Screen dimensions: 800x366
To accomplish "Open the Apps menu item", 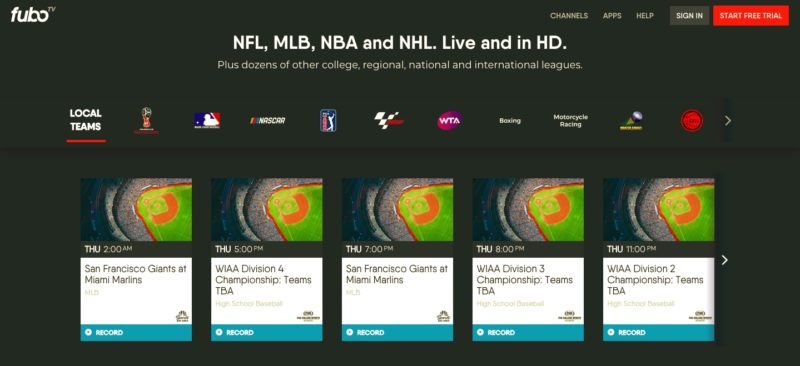I will pyautogui.click(x=612, y=16).
